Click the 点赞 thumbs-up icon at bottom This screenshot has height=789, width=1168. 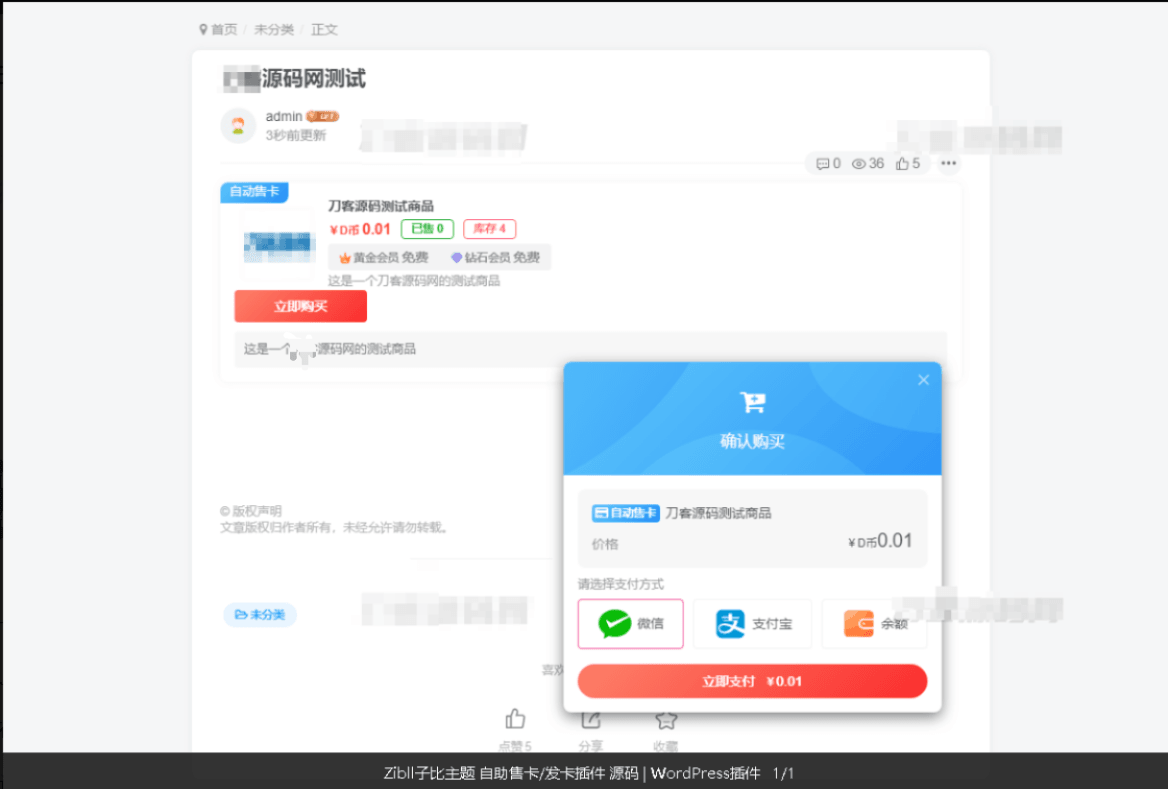[515, 719]
